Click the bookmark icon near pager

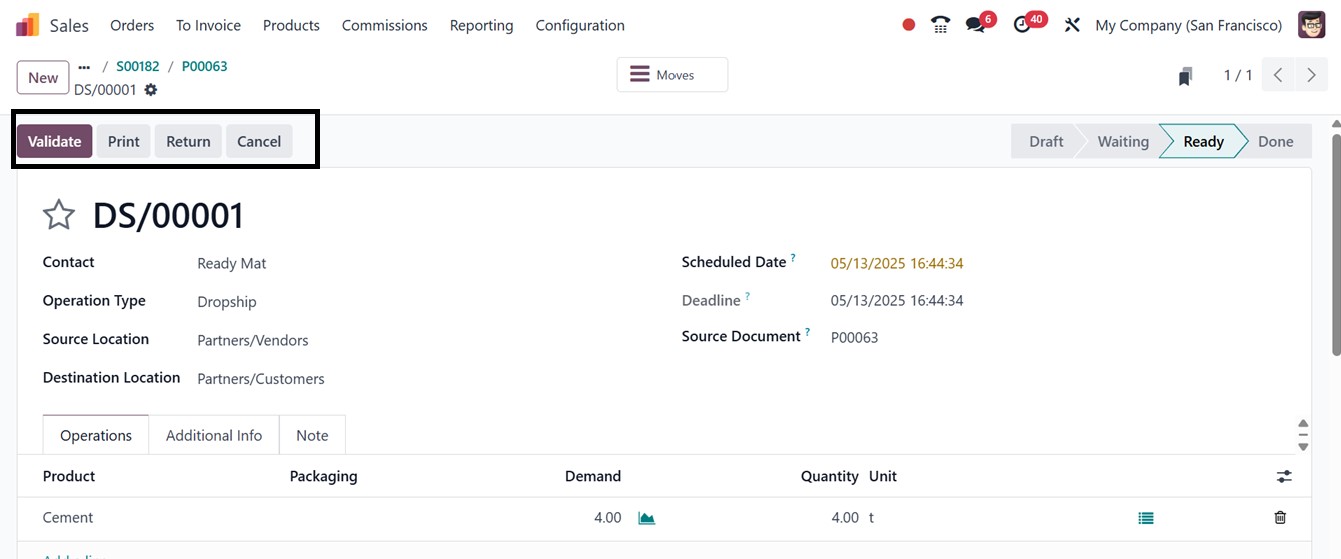[x=1185, y=76]
